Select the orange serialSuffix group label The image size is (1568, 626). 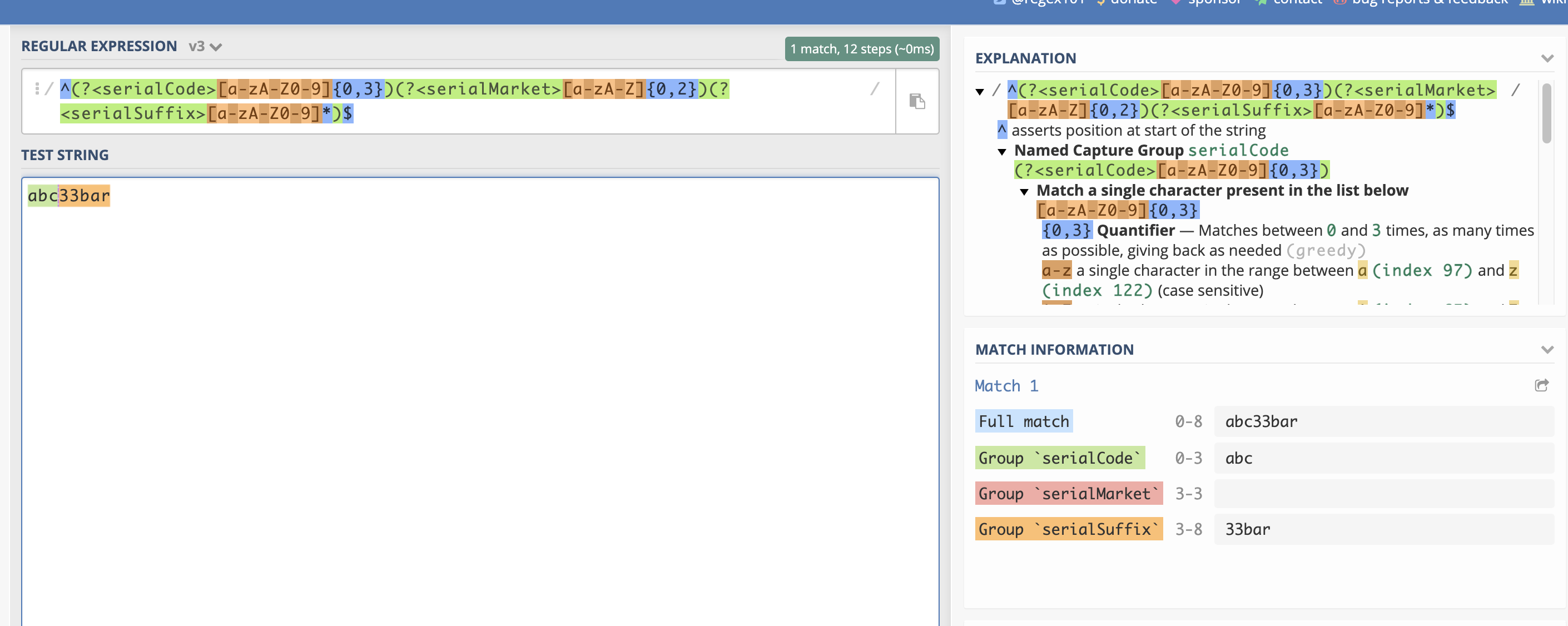click(1068, 529)
